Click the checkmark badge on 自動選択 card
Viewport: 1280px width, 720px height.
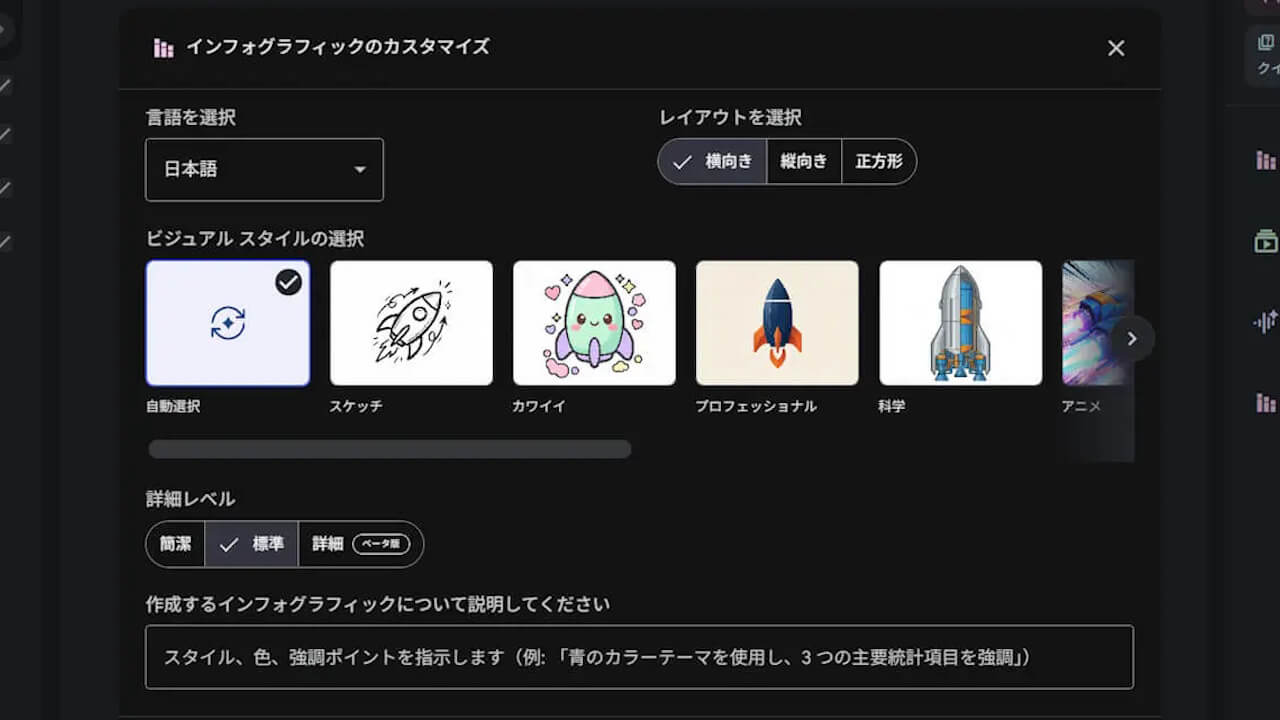(x=287, y=282)
